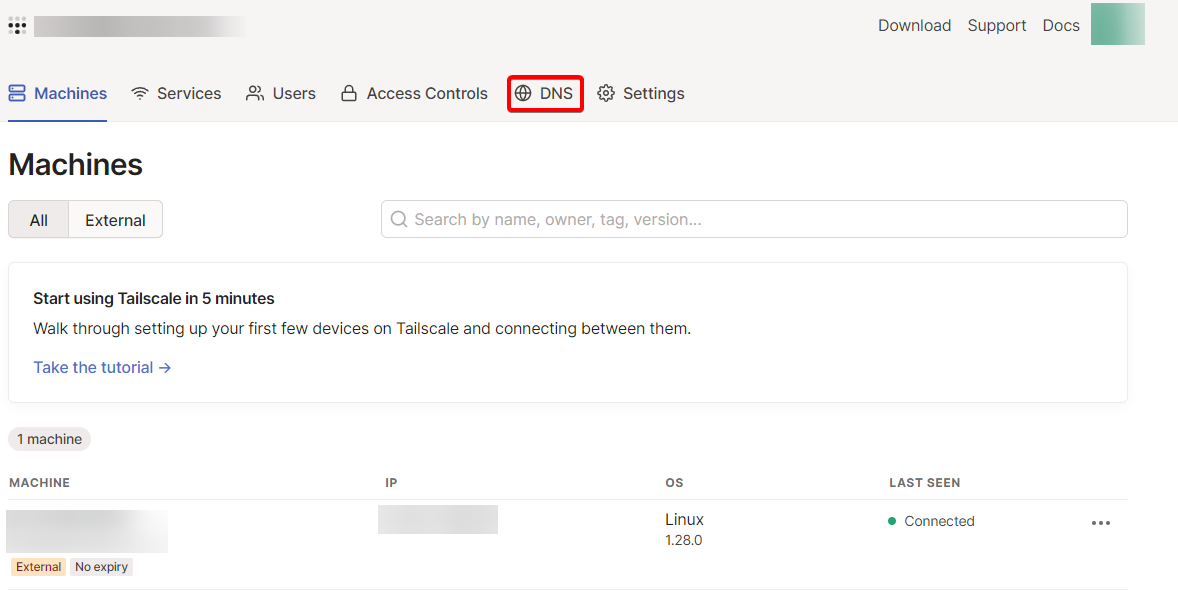The image size is (1178, 592).
Task: Click the search magnifier icon
Action: click(399, 219)
